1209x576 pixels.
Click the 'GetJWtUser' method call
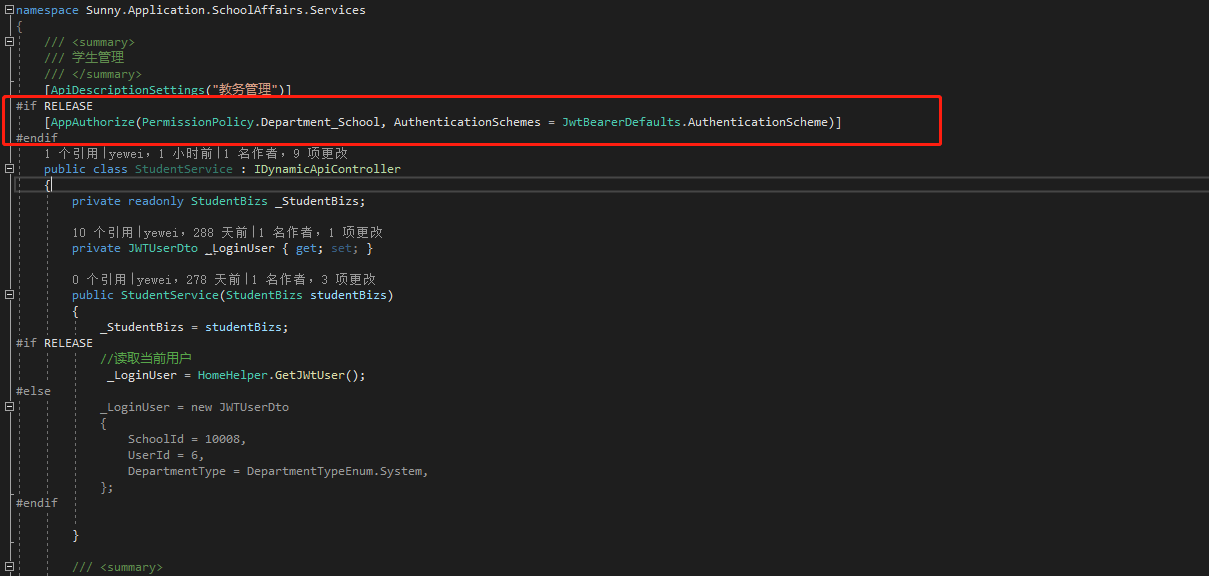[310, 375]
